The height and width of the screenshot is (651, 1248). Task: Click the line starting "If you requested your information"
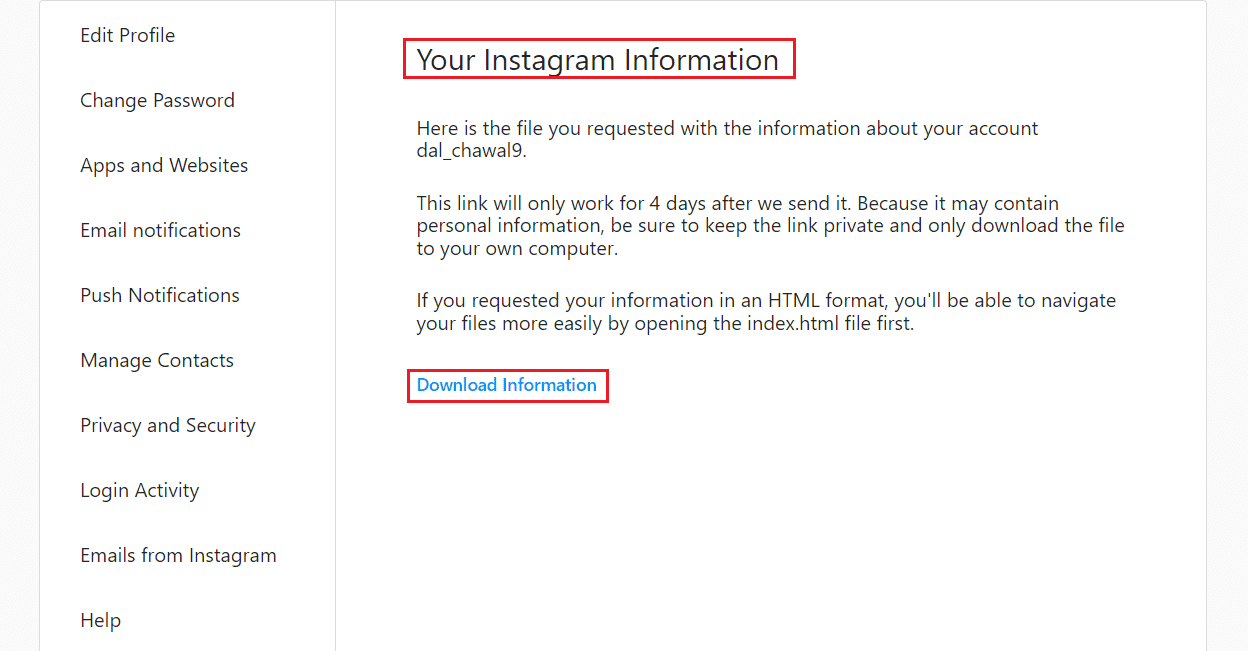tap(765, 301)
